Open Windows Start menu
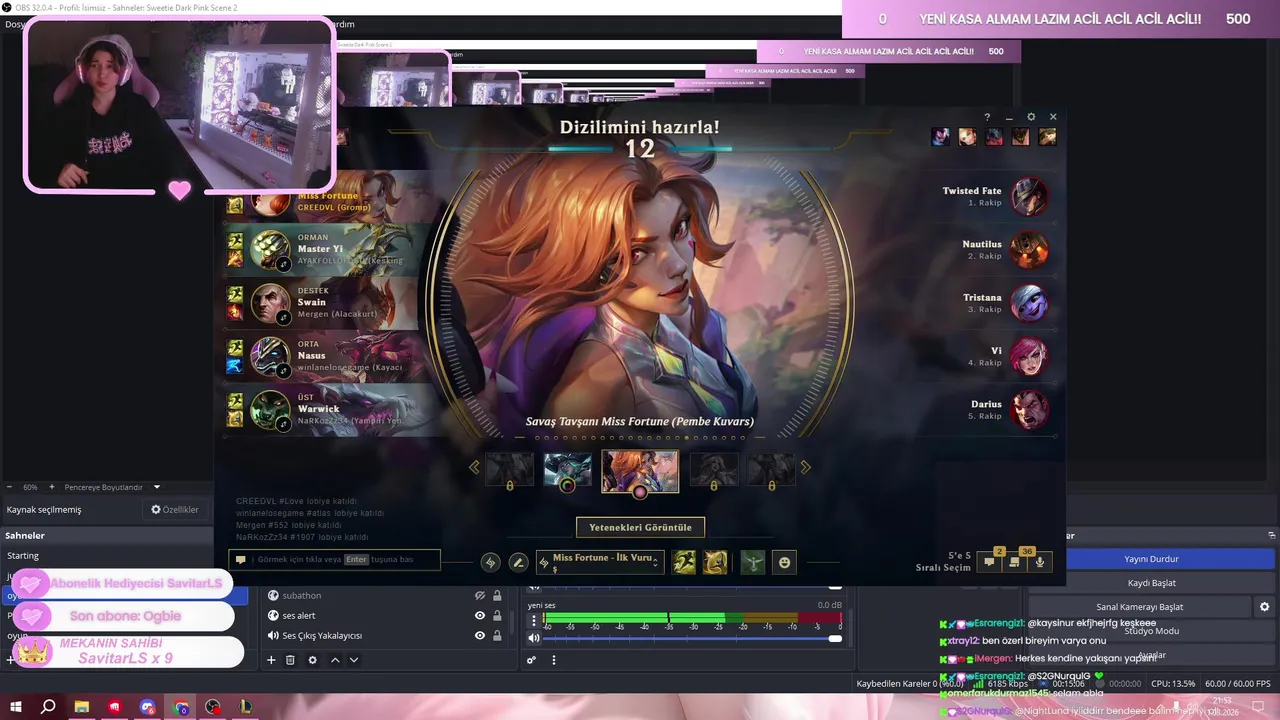Viewport: 1280px width, 720px height. pos(16,707)
